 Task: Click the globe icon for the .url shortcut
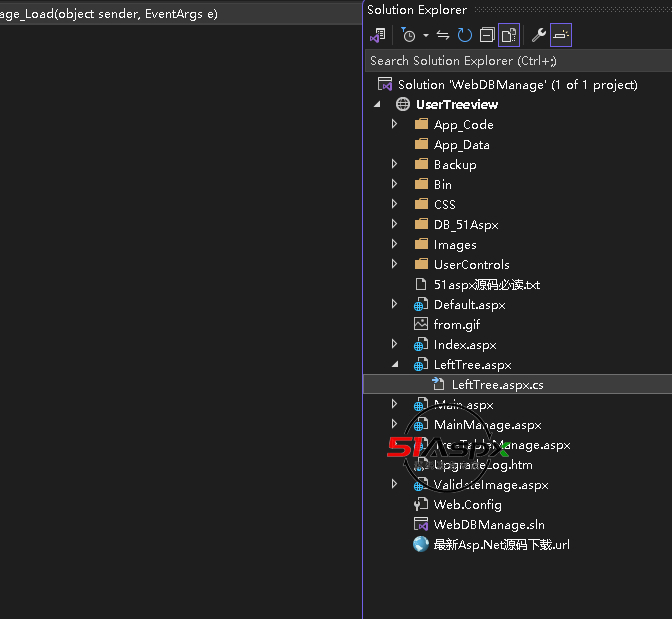tap(421, 544)
